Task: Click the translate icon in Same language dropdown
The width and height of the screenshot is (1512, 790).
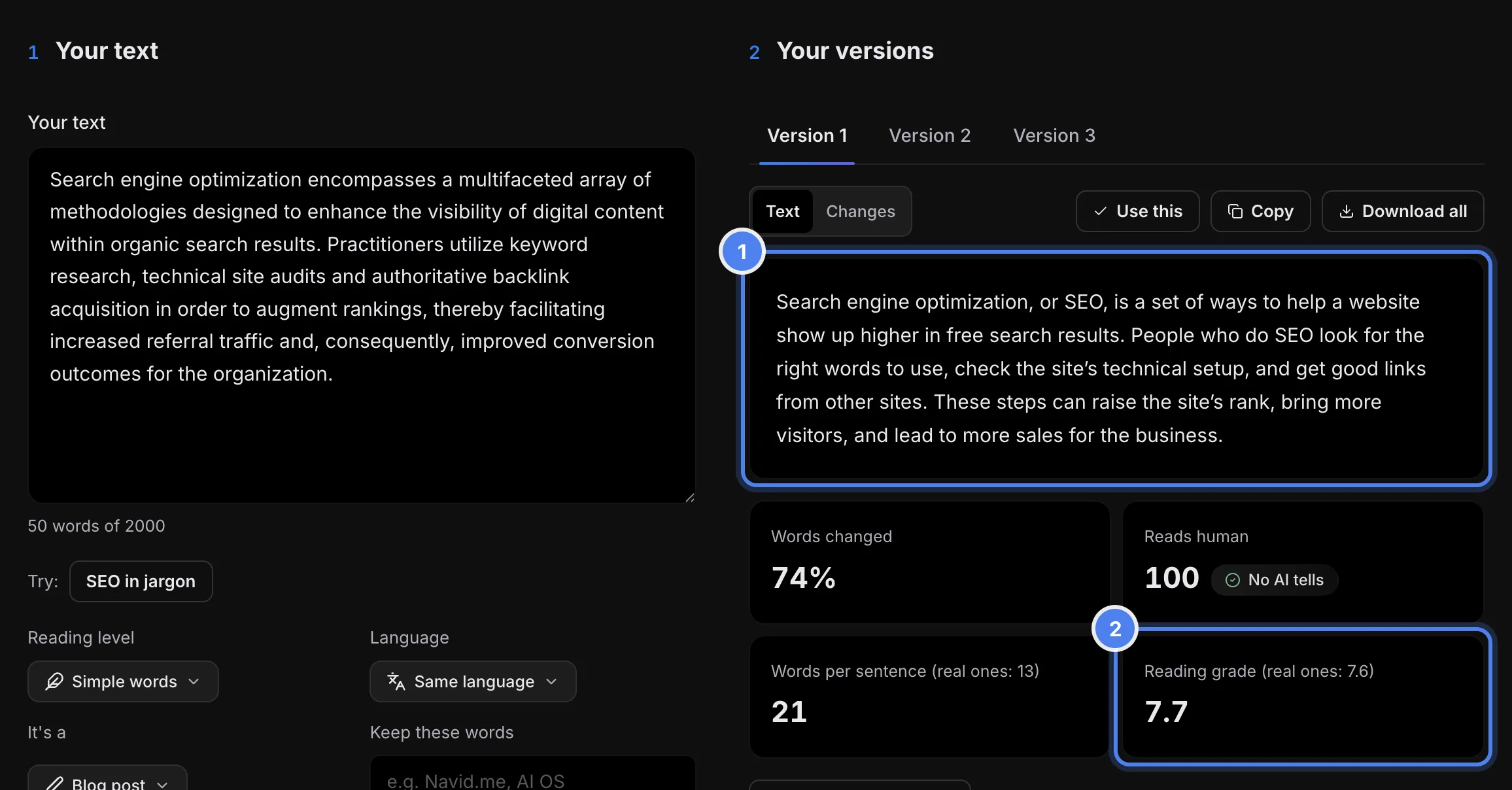Action: tap(396, 681)
